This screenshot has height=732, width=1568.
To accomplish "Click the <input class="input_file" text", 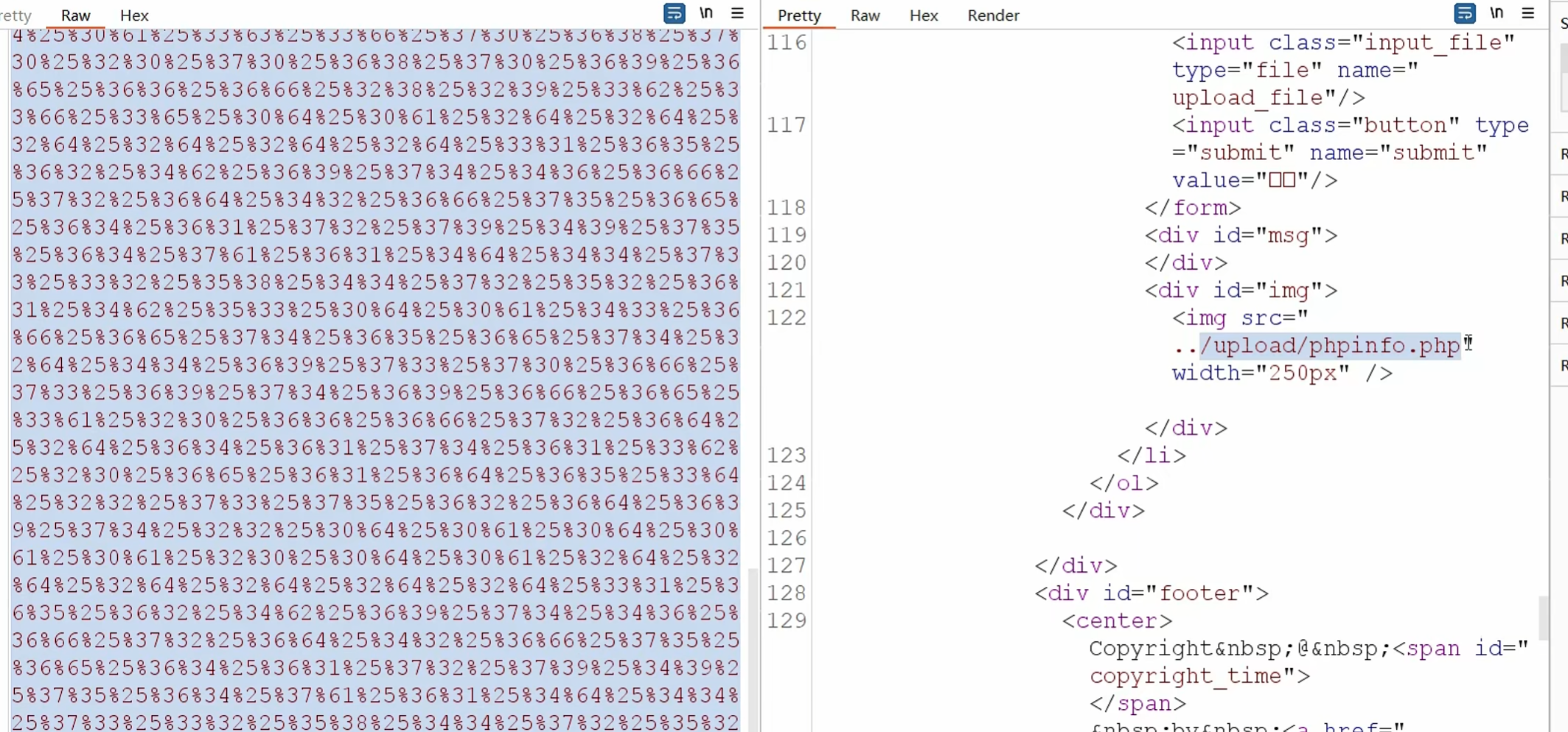I will (1344, 43).
